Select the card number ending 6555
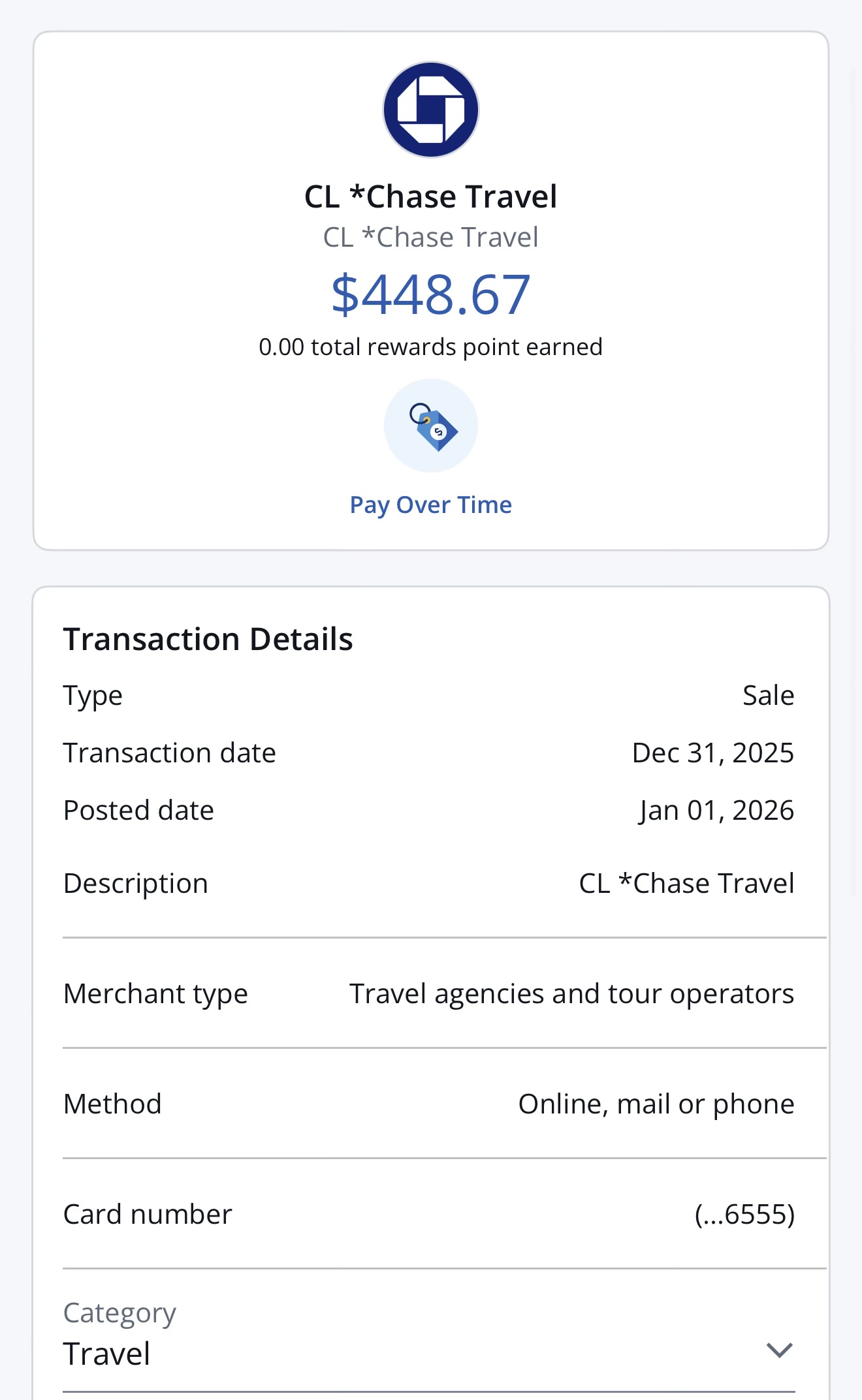 click(x=744, y=1215)
